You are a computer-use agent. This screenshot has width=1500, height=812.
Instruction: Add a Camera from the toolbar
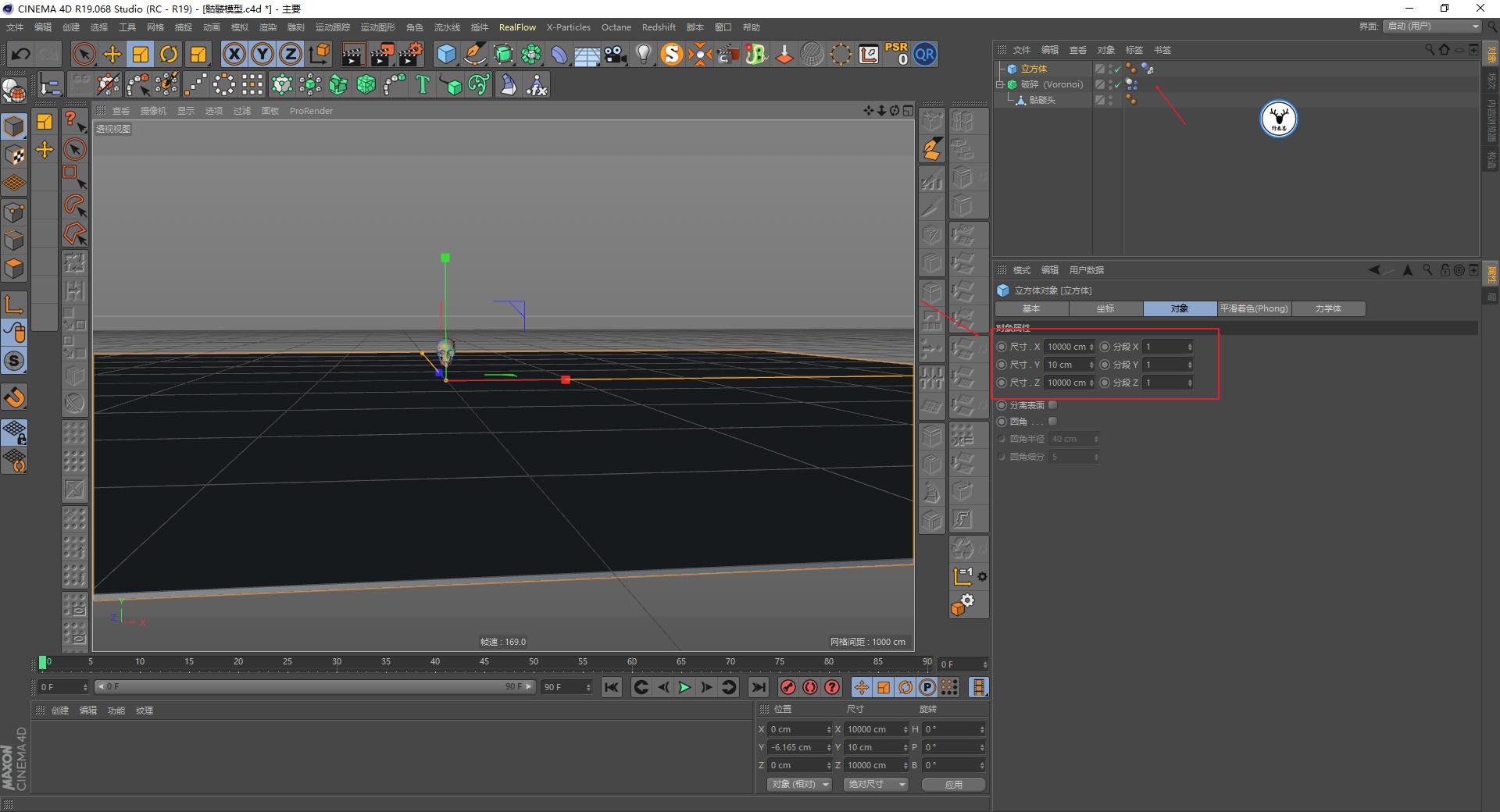(x=616, y=54)
